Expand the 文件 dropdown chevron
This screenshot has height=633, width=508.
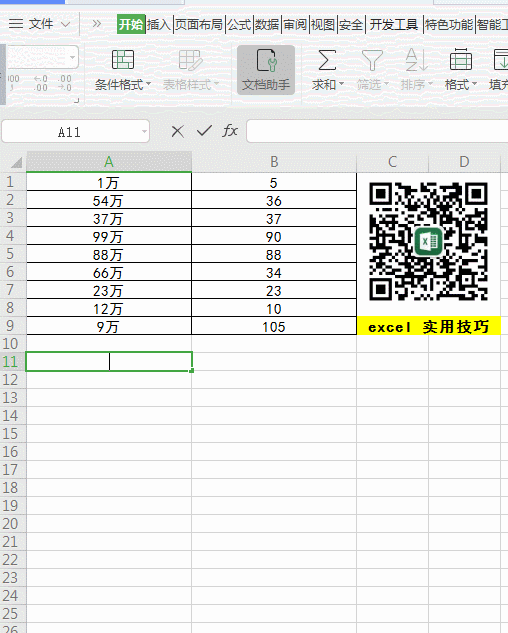(65, 25)
